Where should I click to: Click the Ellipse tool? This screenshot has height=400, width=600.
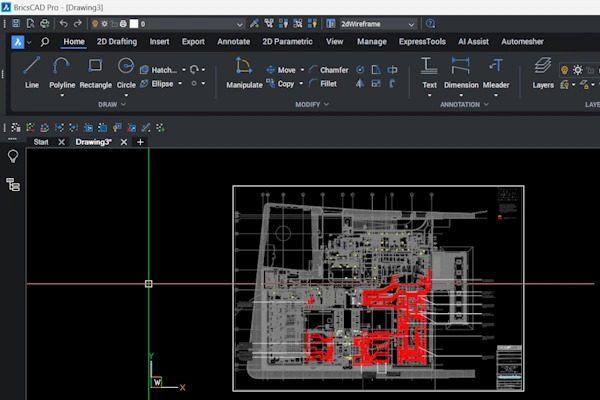pos(157,84)
